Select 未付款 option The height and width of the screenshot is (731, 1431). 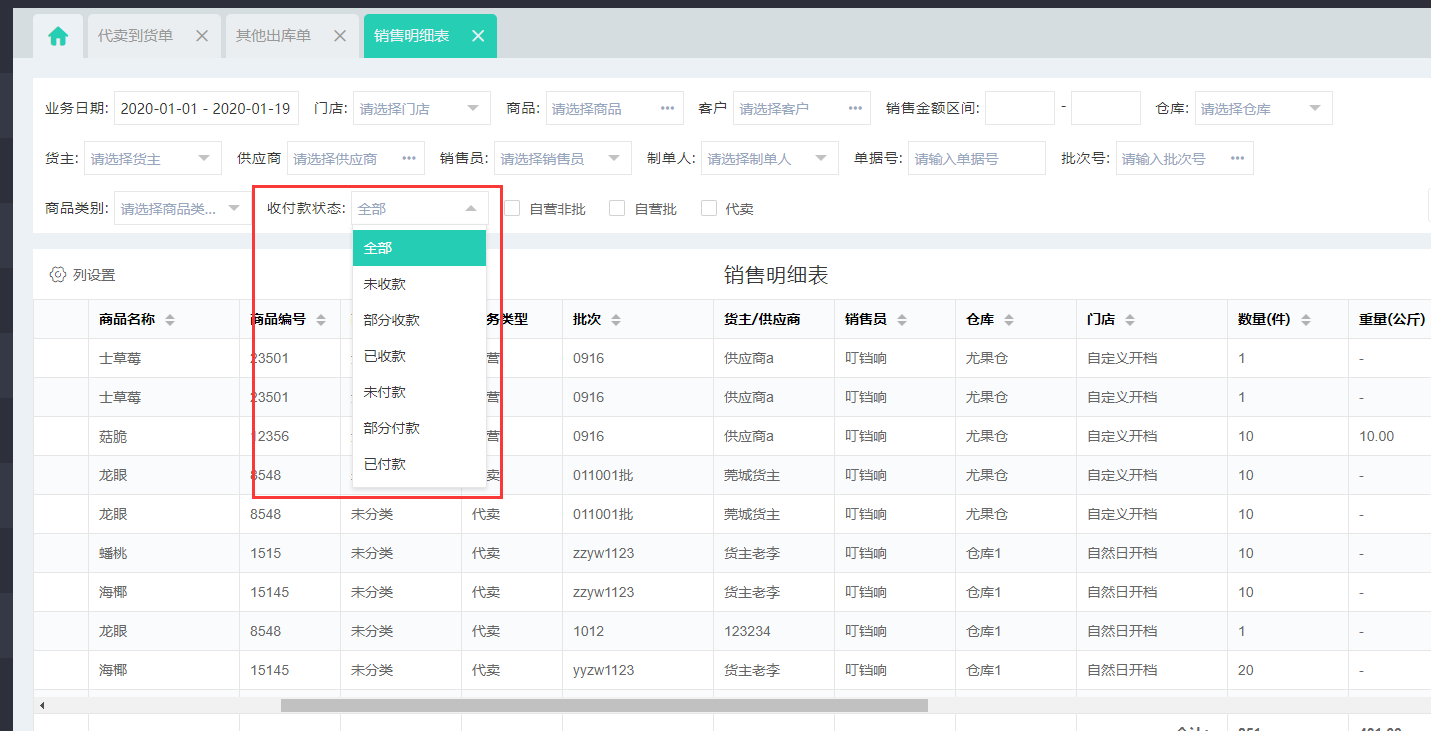tap(419, 392)
